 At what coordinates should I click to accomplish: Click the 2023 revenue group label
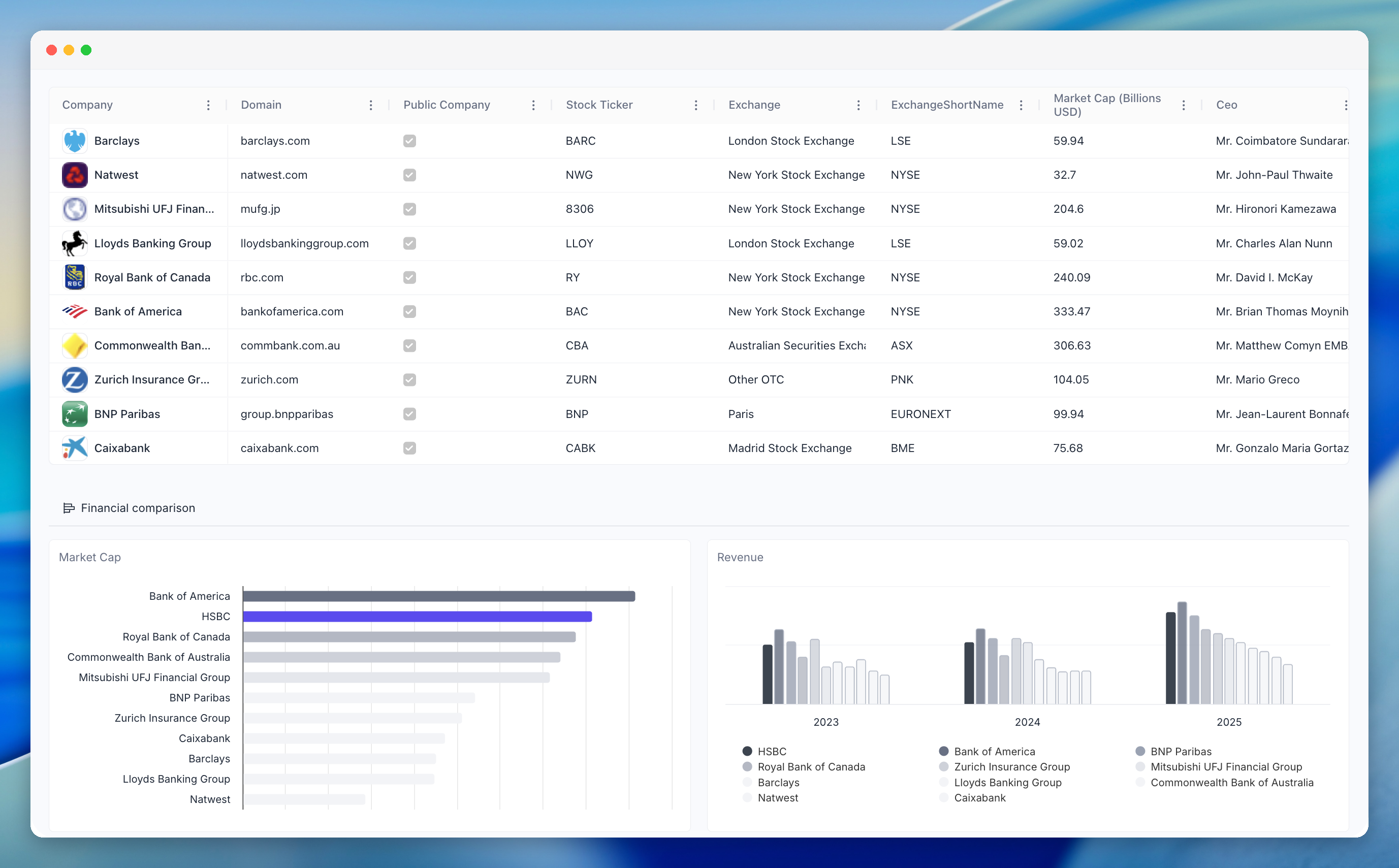[x=826, y=722]
